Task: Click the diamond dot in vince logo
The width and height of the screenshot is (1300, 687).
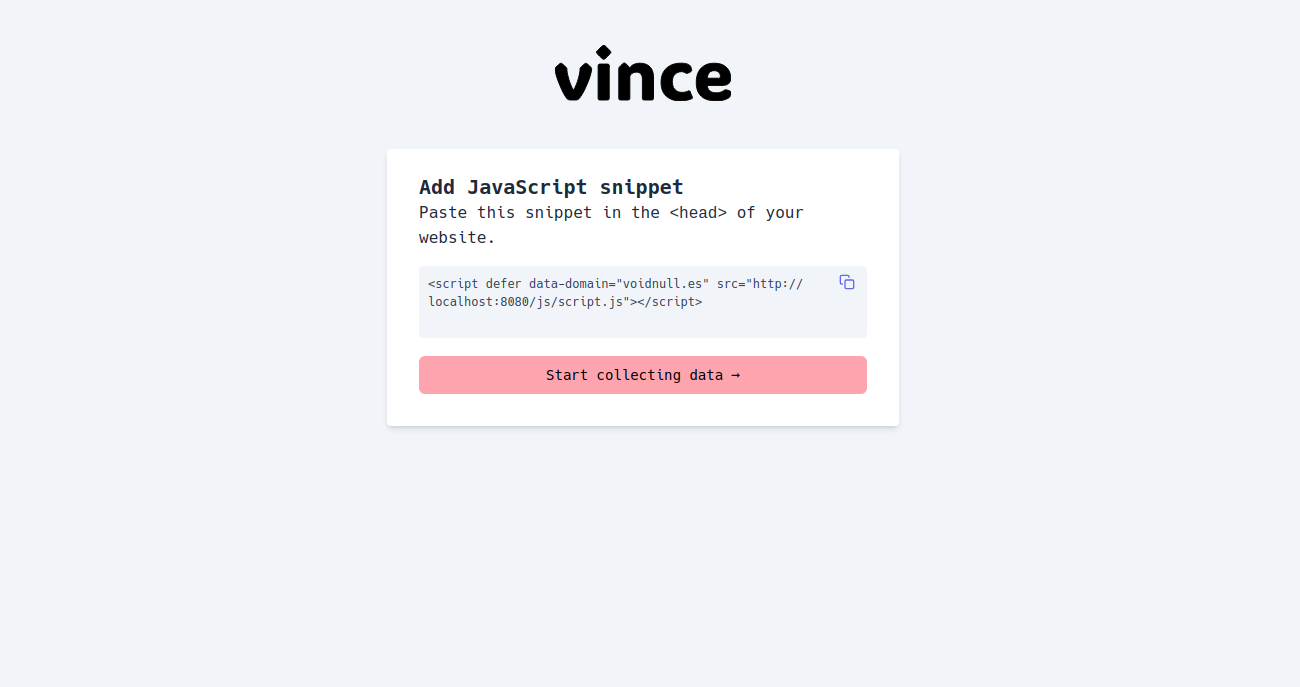Action: point(603,52)
